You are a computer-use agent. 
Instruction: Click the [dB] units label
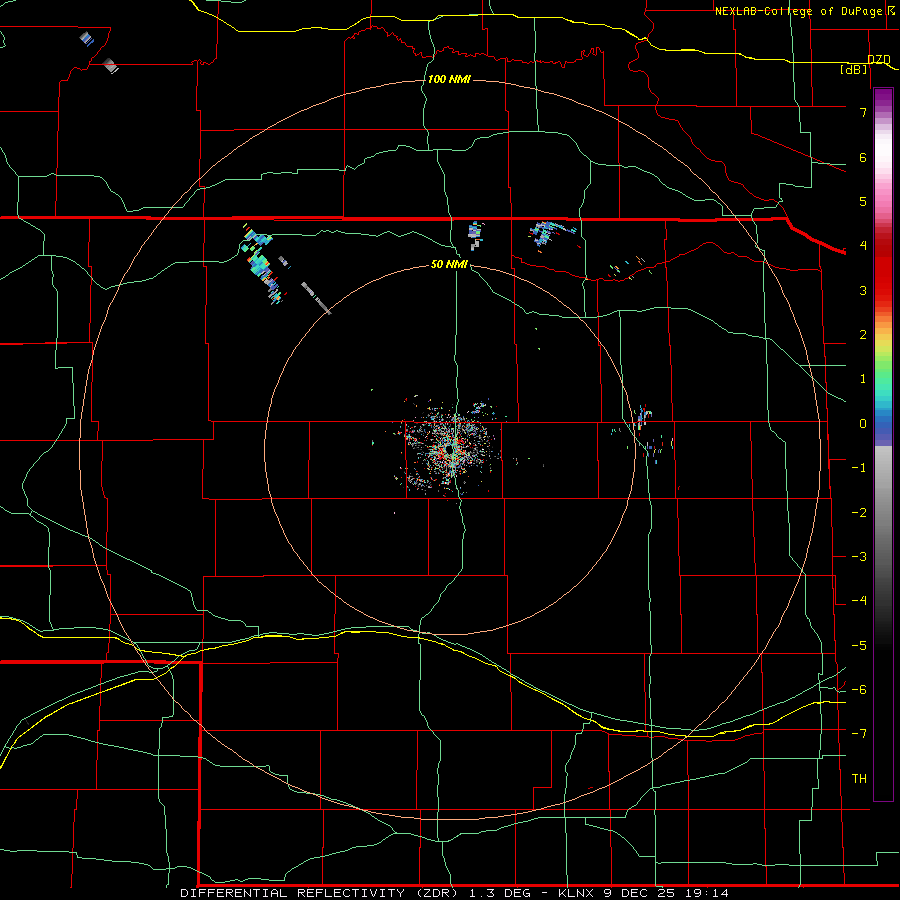853,69
